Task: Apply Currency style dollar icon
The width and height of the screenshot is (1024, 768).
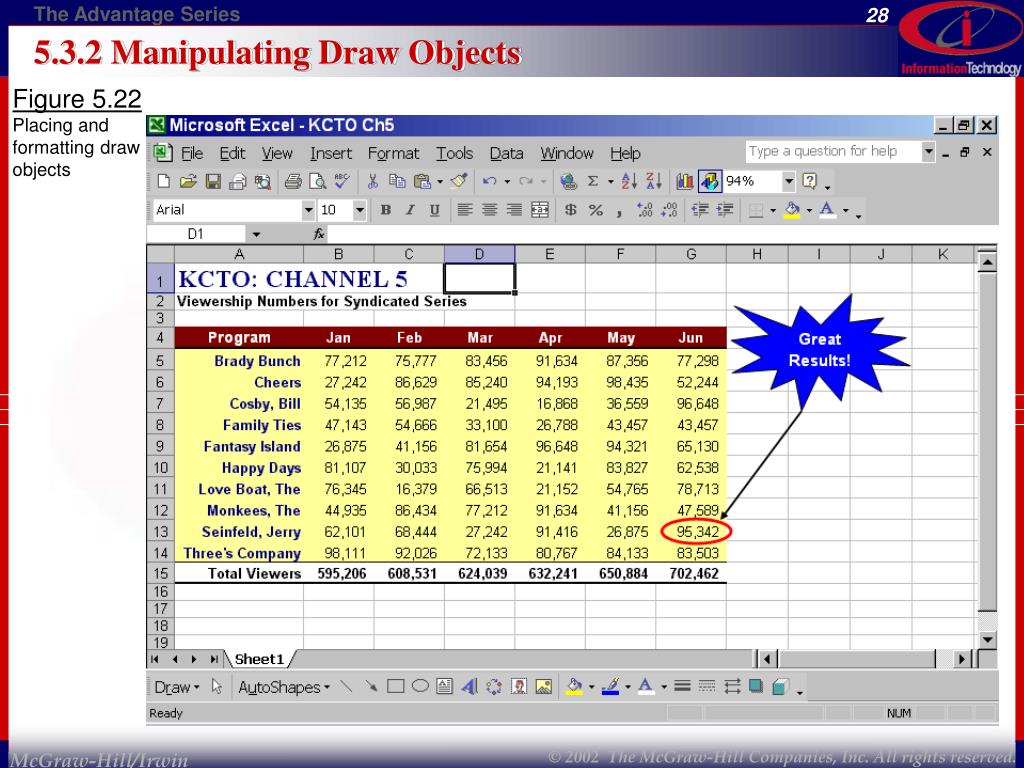Action: tap(570, 210)
